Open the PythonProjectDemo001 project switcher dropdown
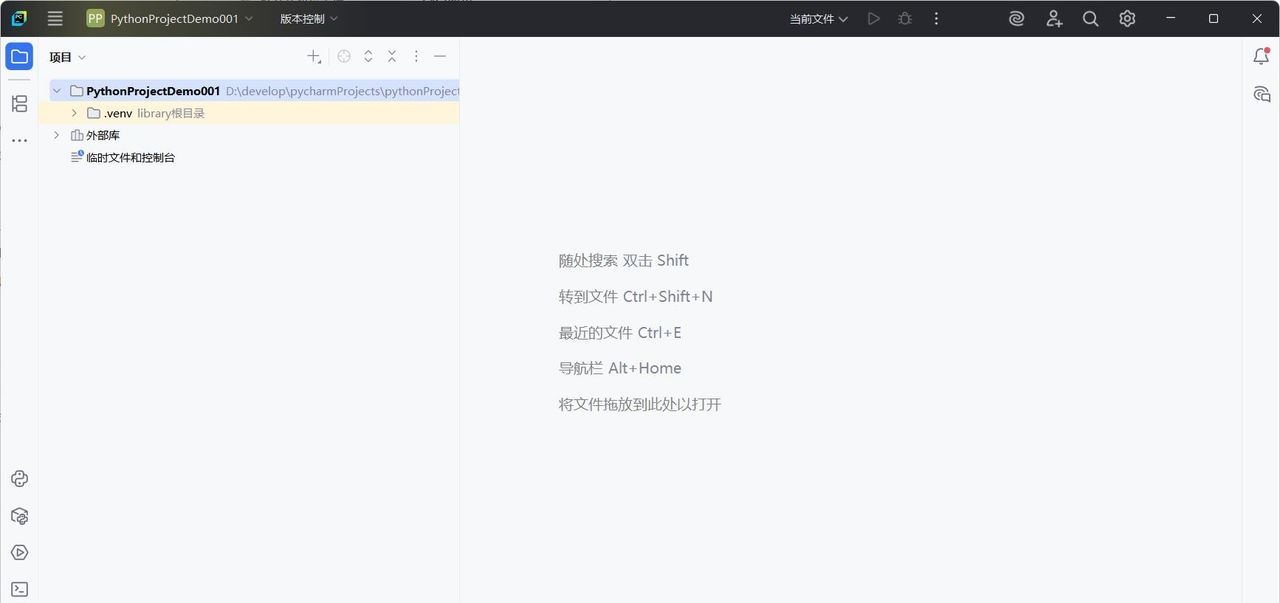 coord(170,18)
